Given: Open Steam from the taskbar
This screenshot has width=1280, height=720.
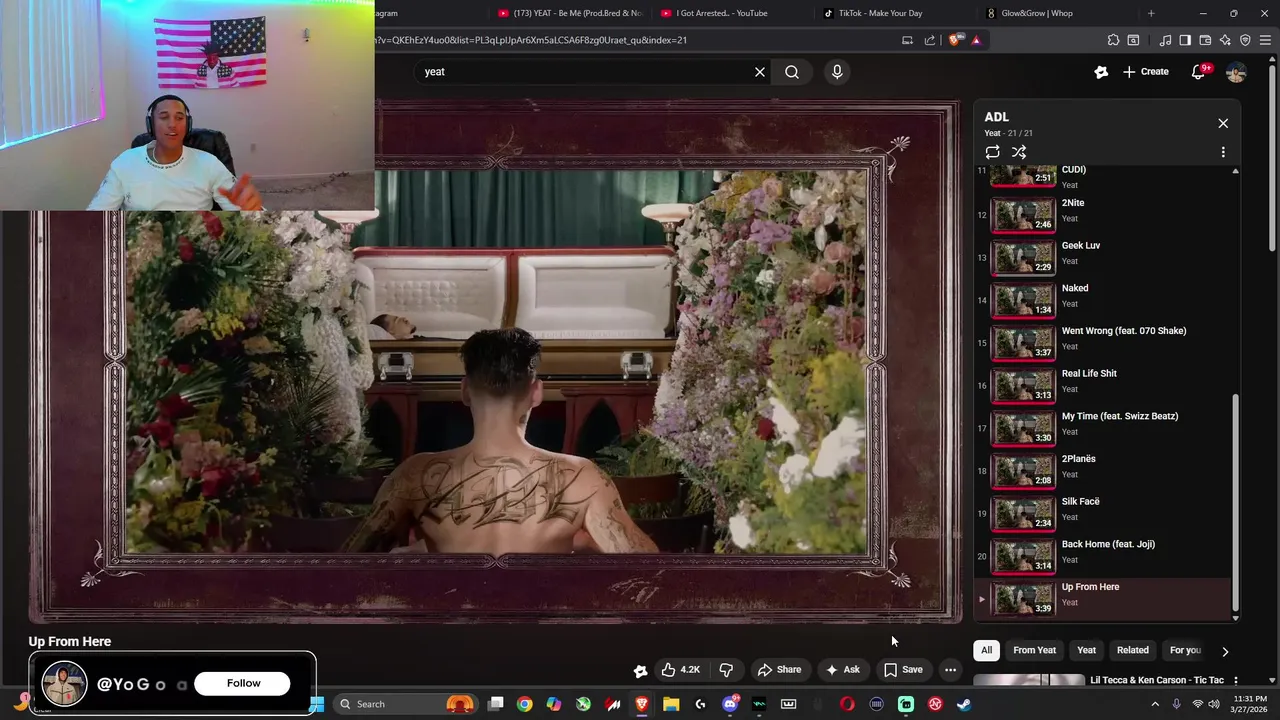Looking at the screenshot, I should click(964, 704).
